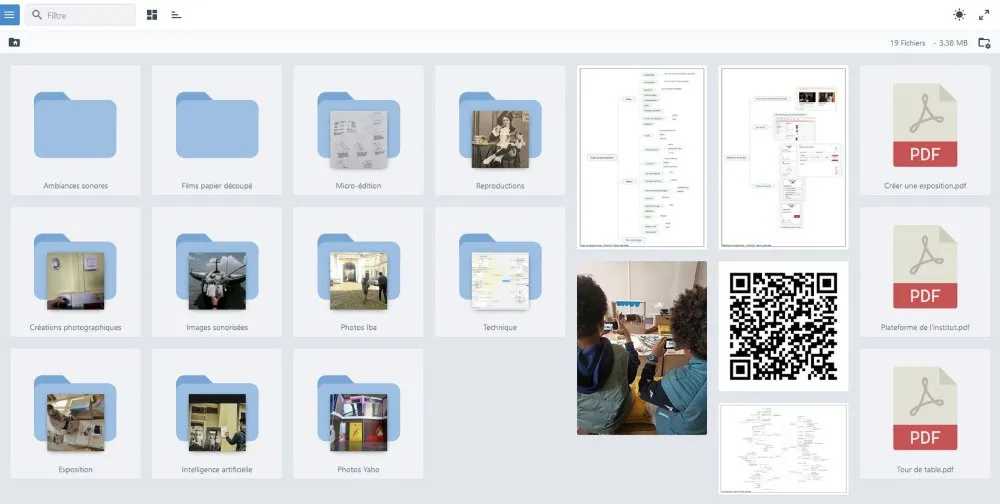The height and width of the screenshot is (504, 1000).
Task: Open the Photos Yaho folder
Action: pyautogui.click(x=358, y=413)
